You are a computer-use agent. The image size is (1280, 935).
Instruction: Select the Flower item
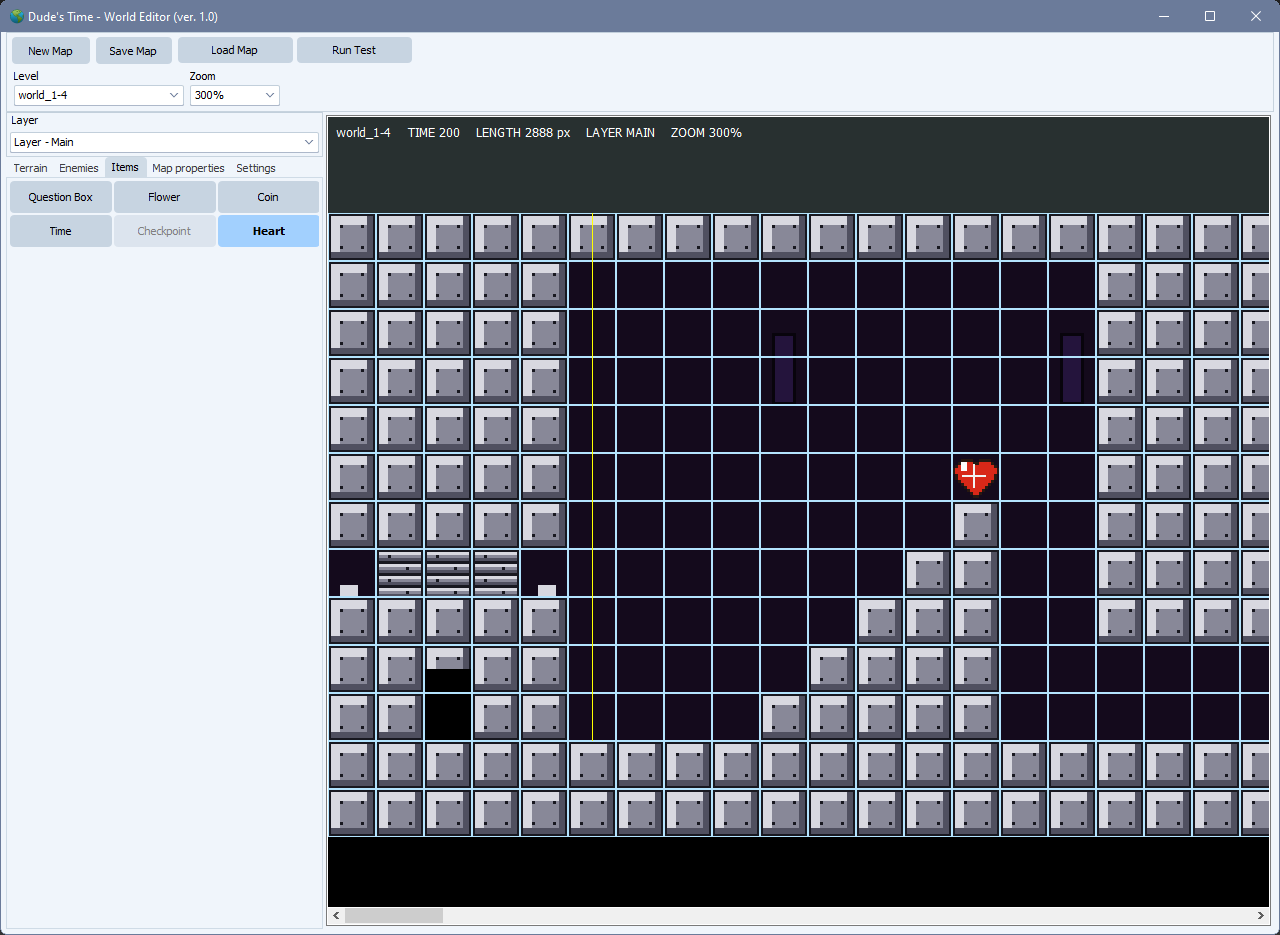tap(165, 197)
